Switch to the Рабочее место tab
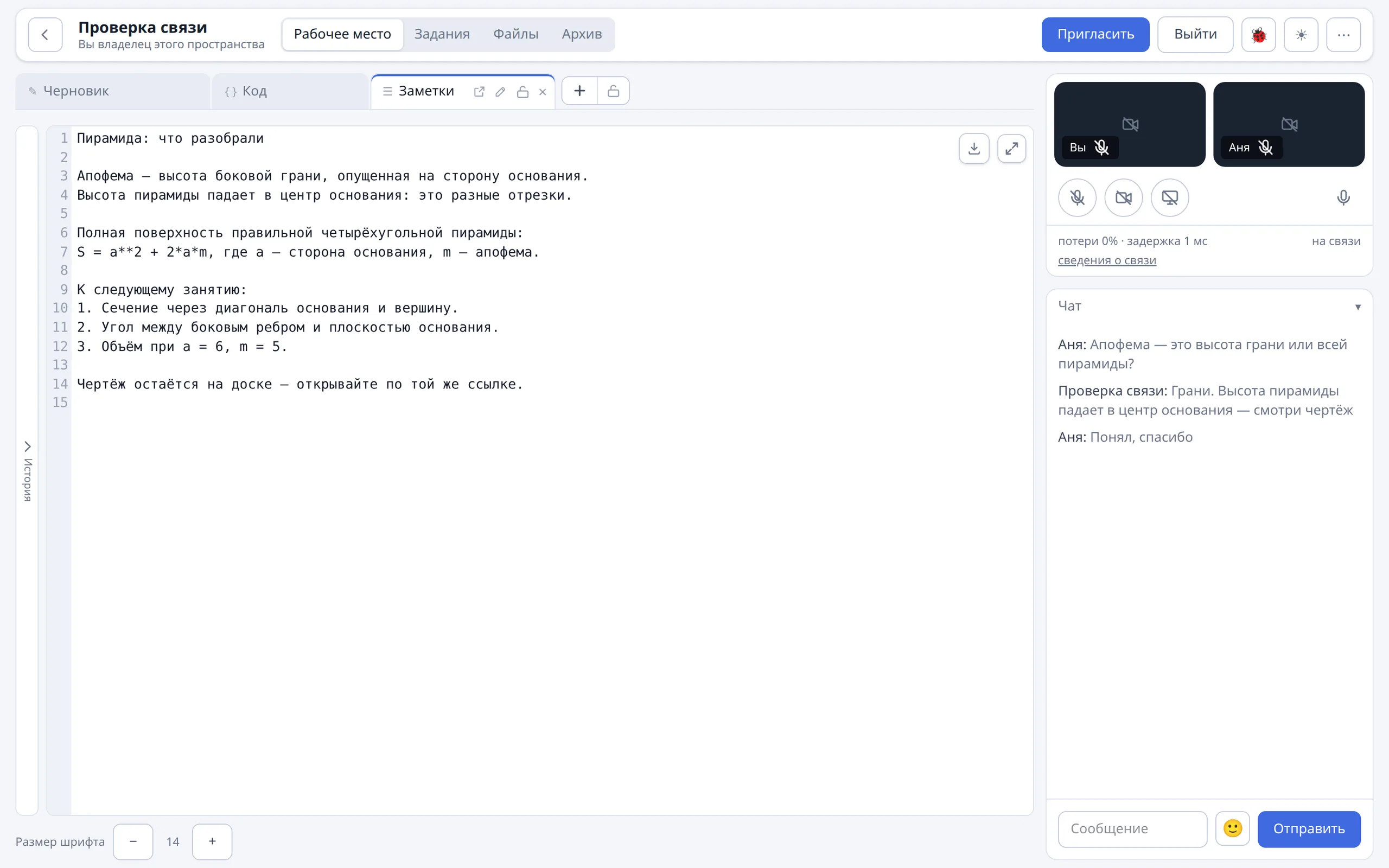This screenshot has width=1389, height=868. (342, 34)
